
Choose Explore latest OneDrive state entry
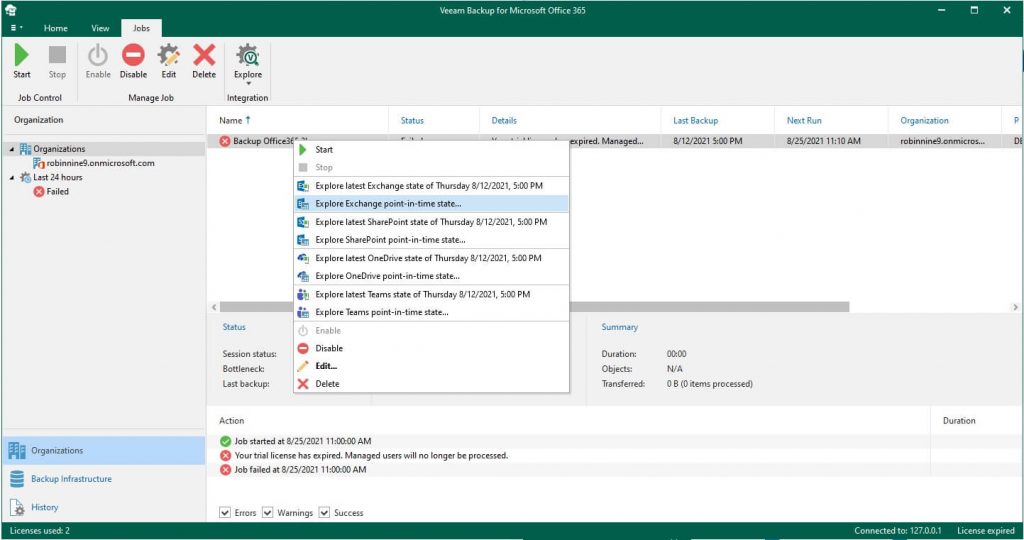pos(431,258)
